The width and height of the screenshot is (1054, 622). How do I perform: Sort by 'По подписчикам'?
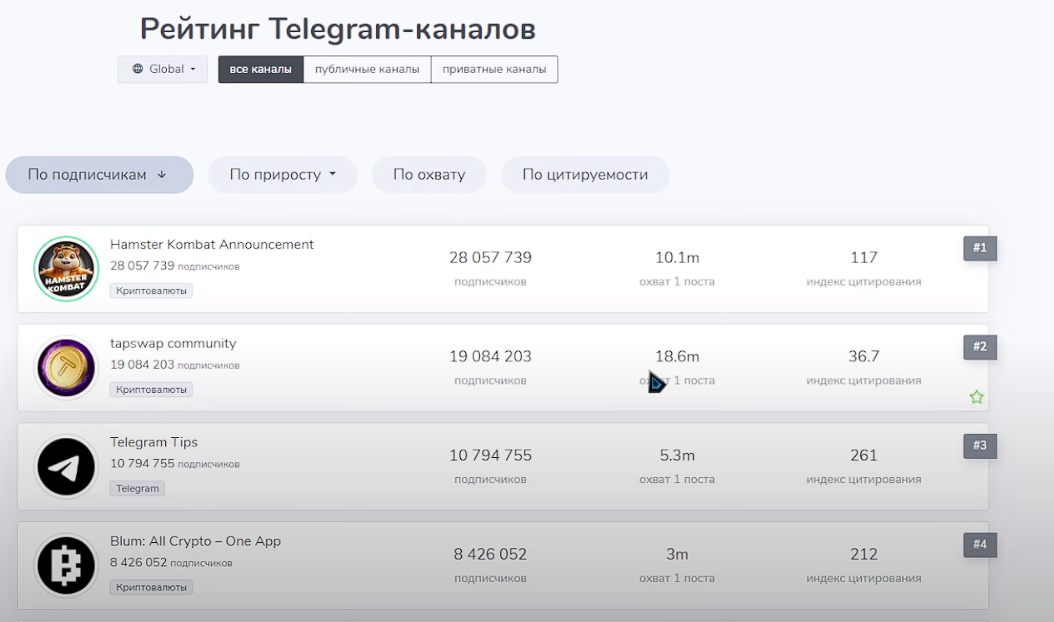pyautogui.click(x=99, y=175)
